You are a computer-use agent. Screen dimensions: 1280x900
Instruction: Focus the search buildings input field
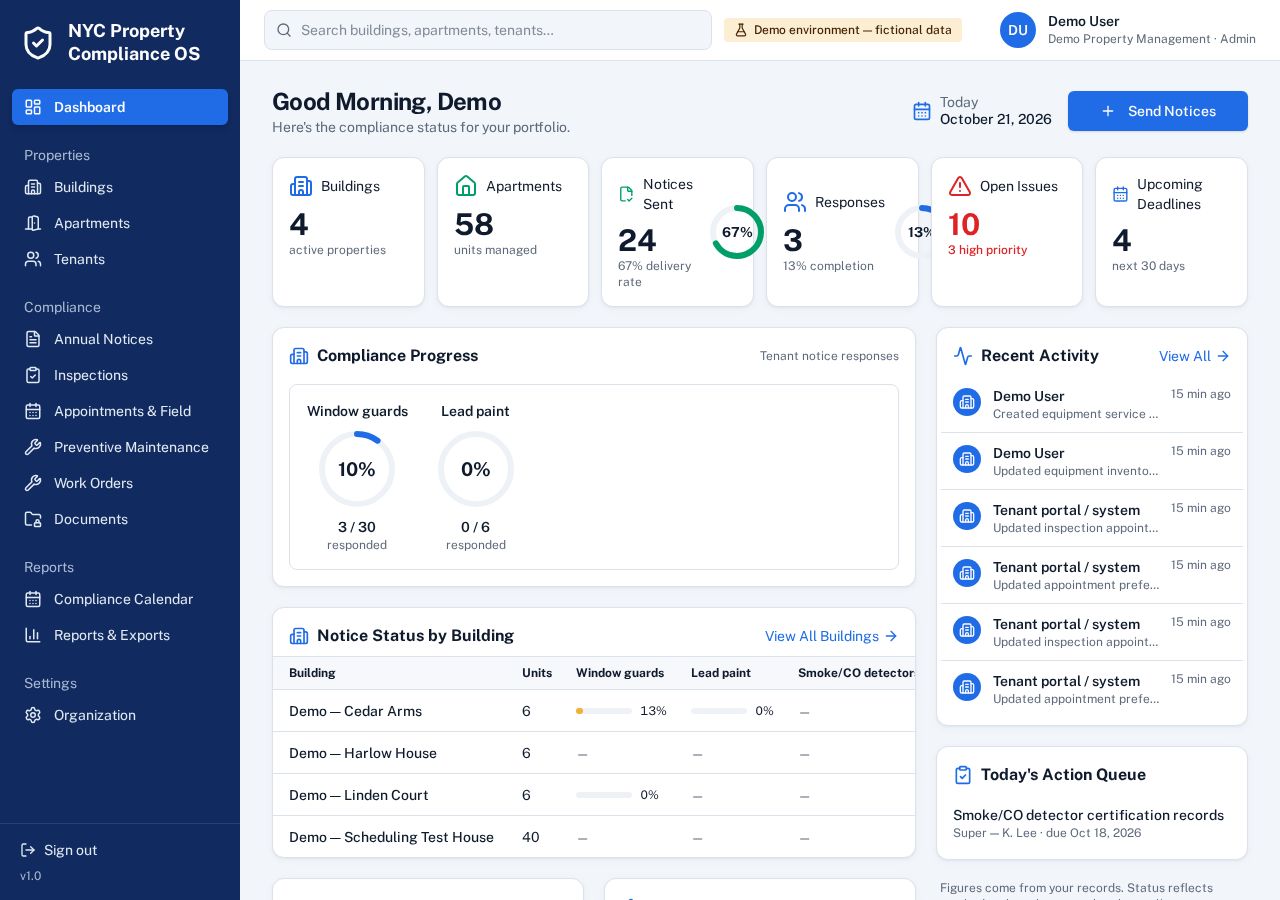488,30
